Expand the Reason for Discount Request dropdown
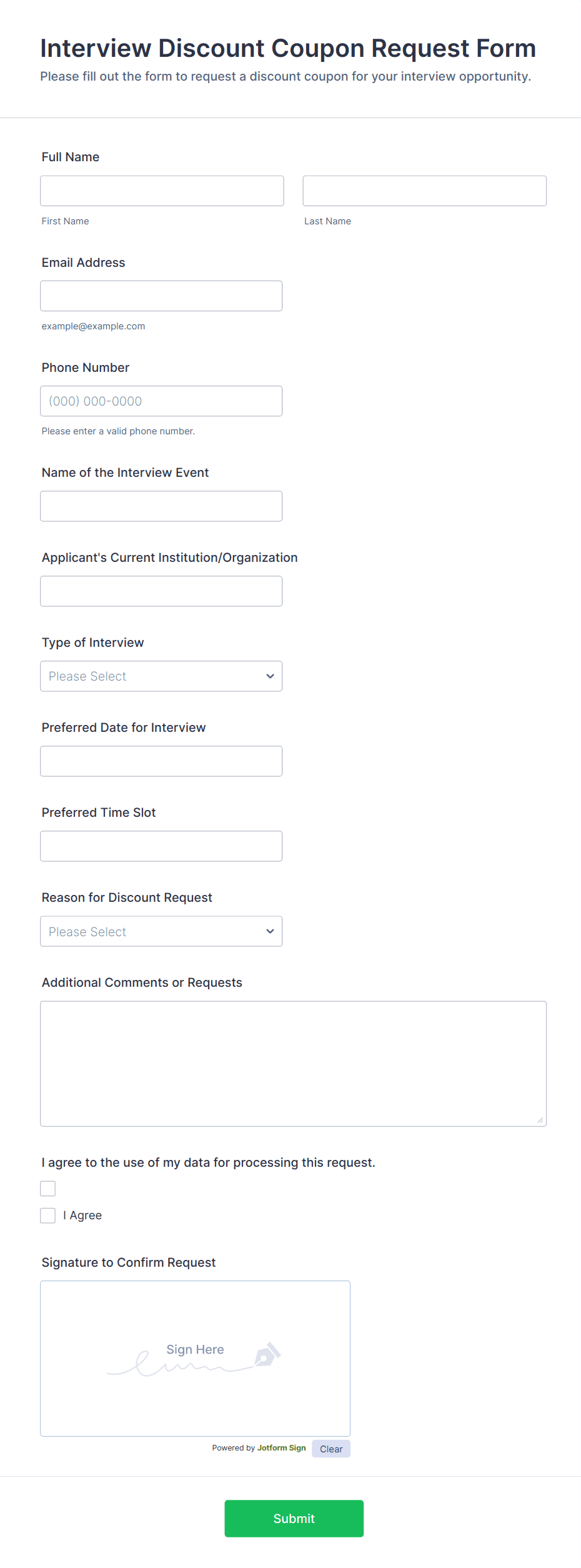This screenshot has height=1568, width=581. (x=161, y=931)
